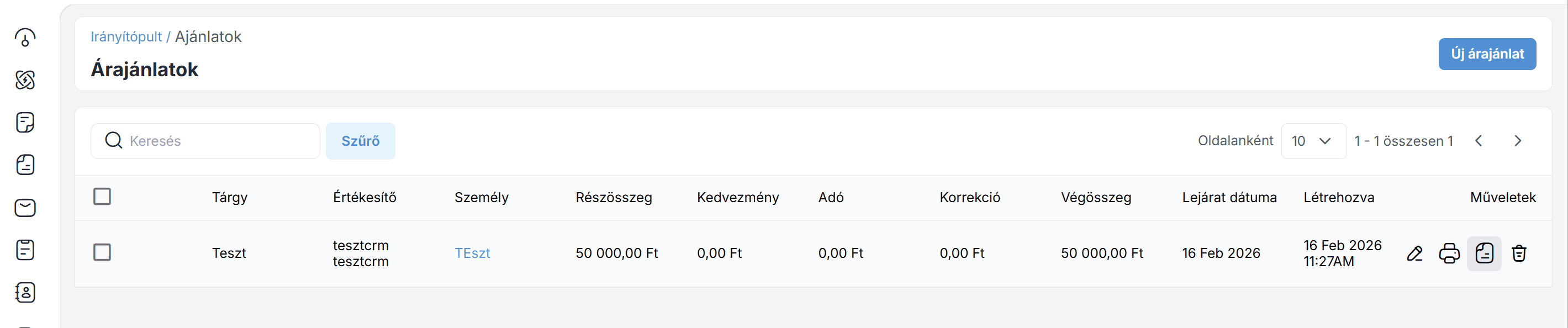Delete the Teszt quote with trash icon

(x=1519, y=253)
